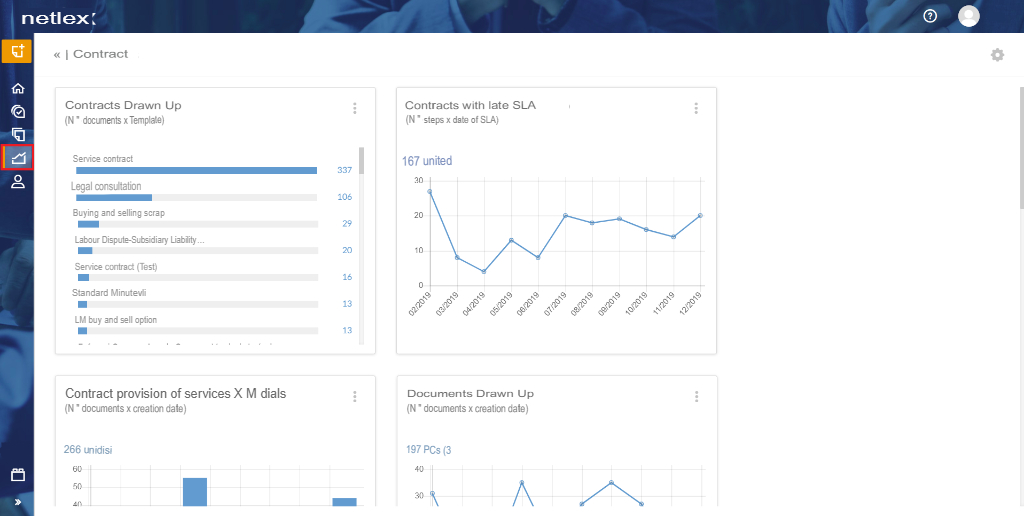Select the dashboard chart sidebar icon

pos(18,157)
